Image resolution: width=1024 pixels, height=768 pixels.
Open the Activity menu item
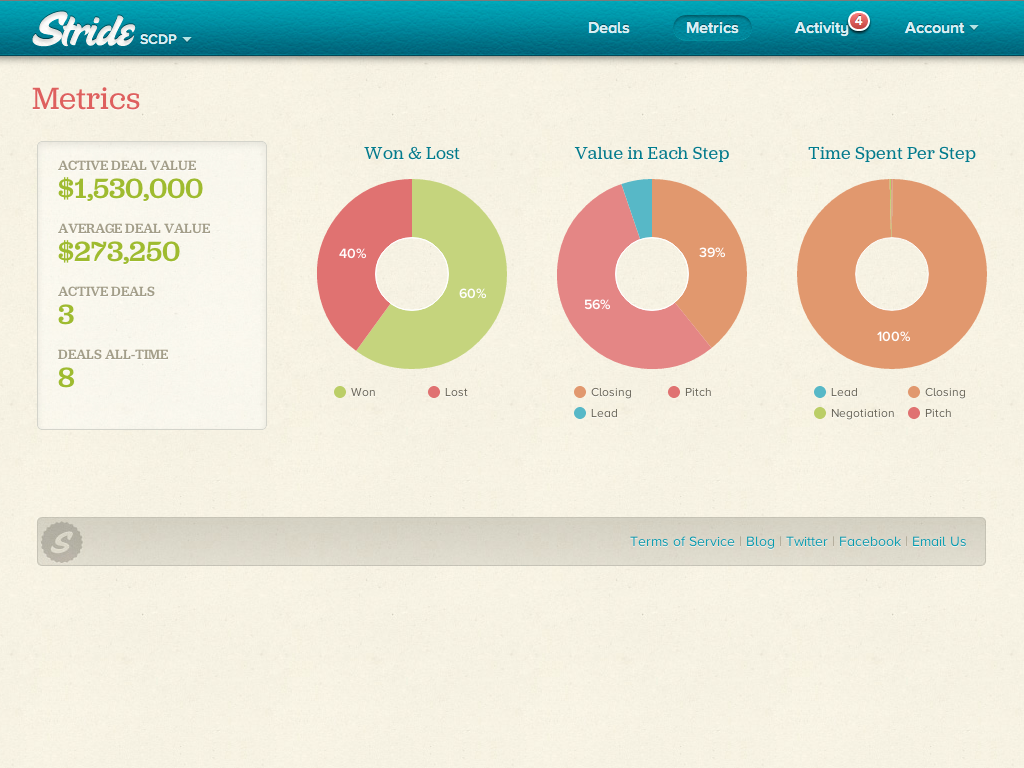(821, 28)
